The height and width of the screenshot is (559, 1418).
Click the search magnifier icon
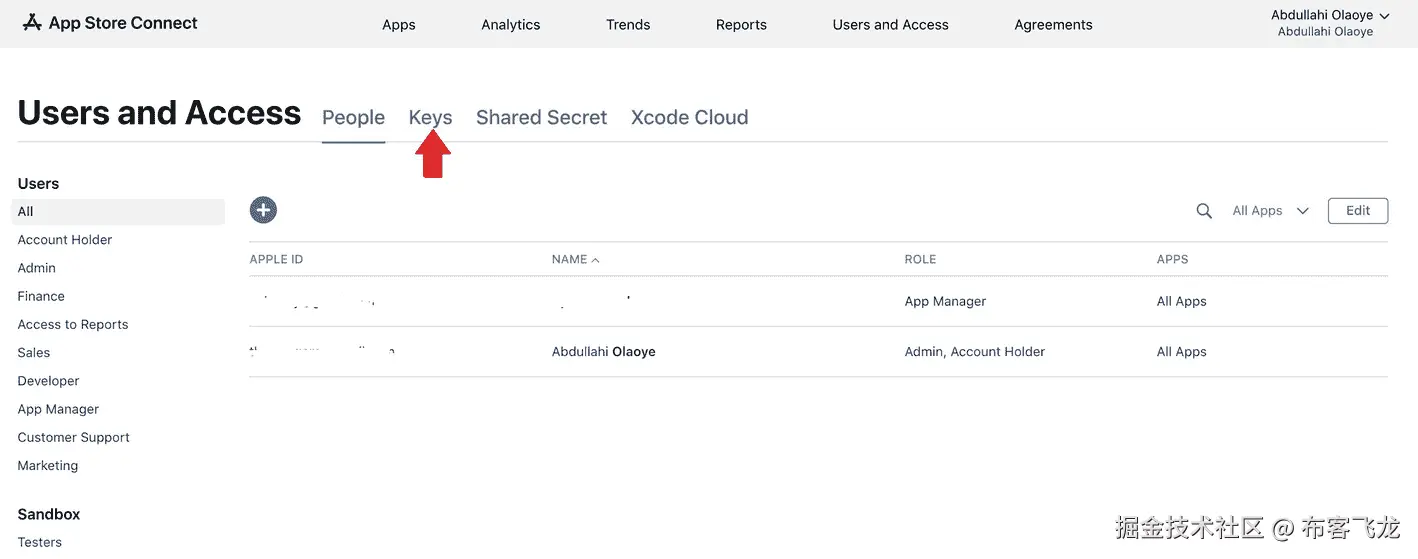[x=1204, y=211]
